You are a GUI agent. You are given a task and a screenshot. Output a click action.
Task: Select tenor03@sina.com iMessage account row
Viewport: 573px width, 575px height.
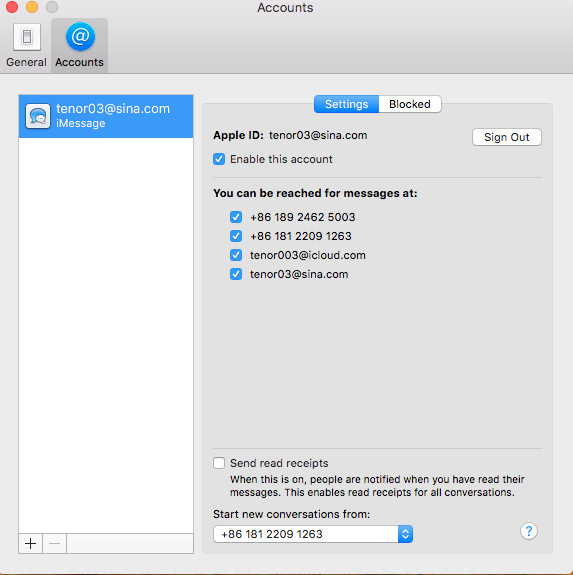tap(106, 116)
